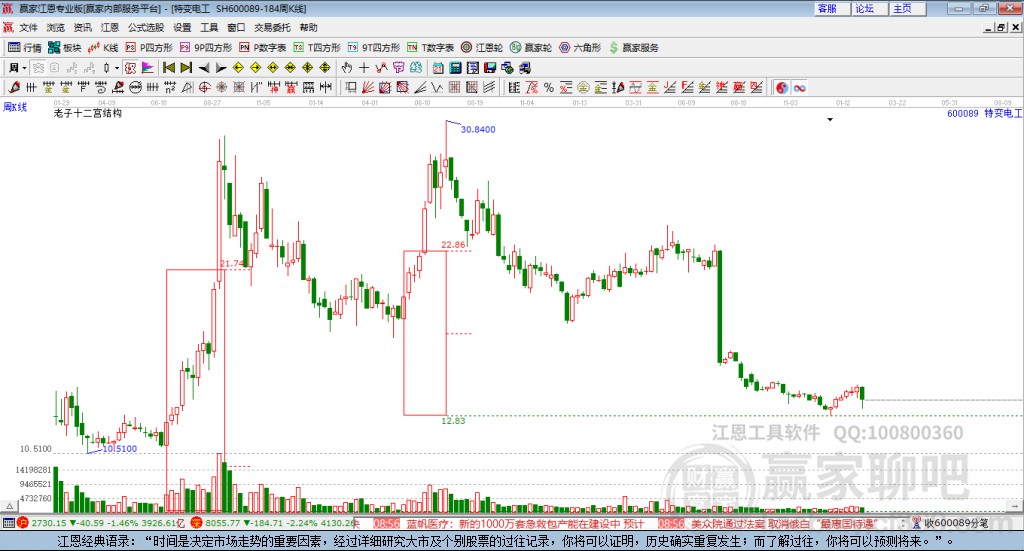The height and width of the screenshot is (551, 1024).
Task: Open the 江恩 menu
Action: (x=110, y=27)
